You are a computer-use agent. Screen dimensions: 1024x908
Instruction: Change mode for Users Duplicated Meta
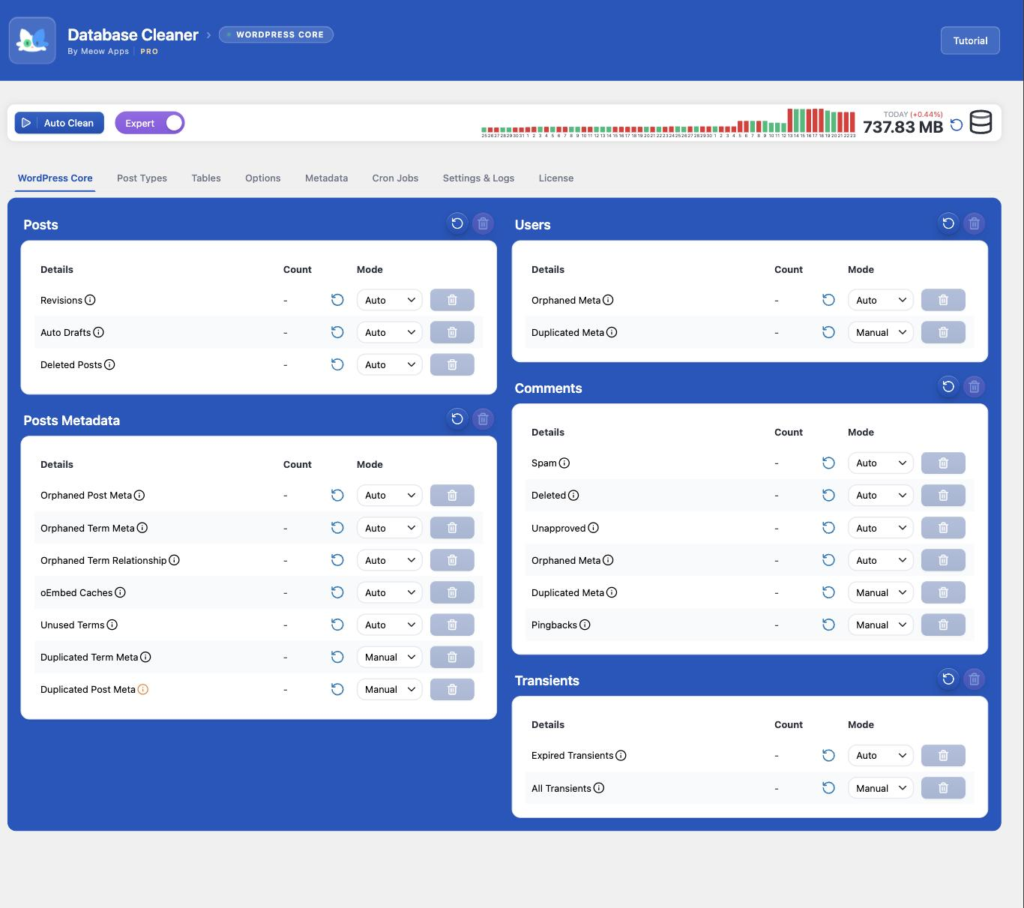pos(880,332)
